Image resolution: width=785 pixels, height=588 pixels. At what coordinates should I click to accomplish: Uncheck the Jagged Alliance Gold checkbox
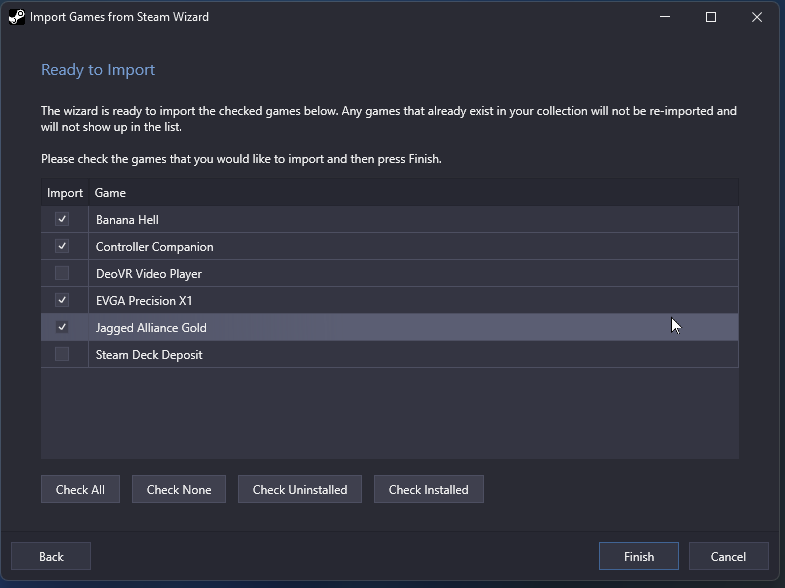pos(62,327)
